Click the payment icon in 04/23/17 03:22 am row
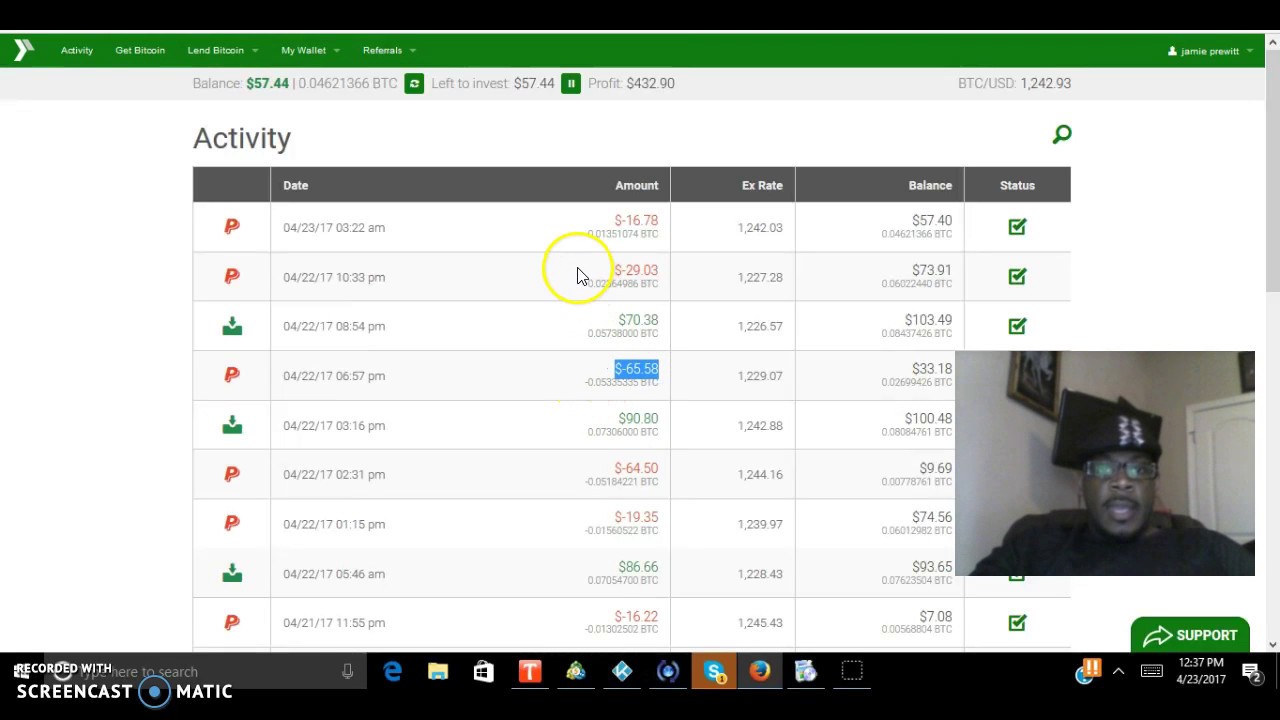The image size is (1280, 720). coord(232,227)
